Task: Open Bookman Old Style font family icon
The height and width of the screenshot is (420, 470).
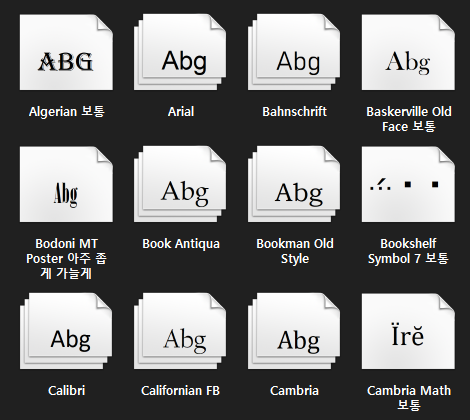Action: coord(294,184)
